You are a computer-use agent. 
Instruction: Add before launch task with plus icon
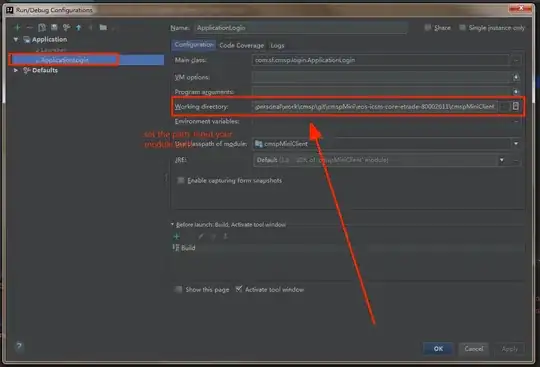[x=177, y=237]
